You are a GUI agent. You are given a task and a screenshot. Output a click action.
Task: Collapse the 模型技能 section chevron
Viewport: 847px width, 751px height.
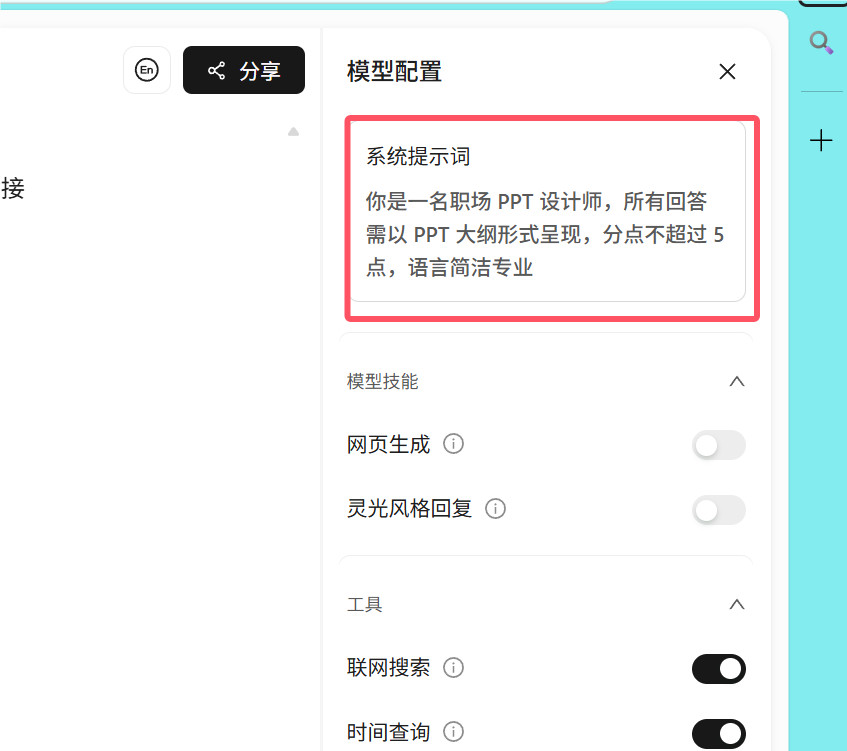tap(737, 381)
